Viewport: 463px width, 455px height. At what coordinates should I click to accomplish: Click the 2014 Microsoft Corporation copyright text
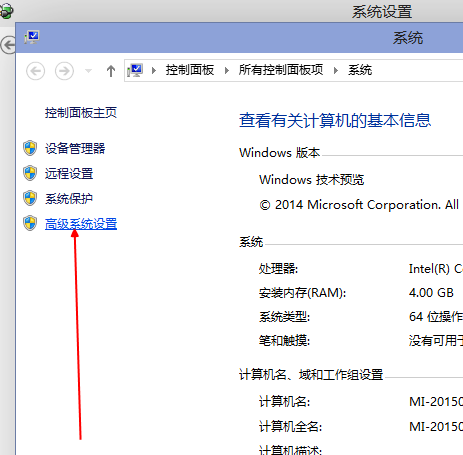[x=359, y=205]
